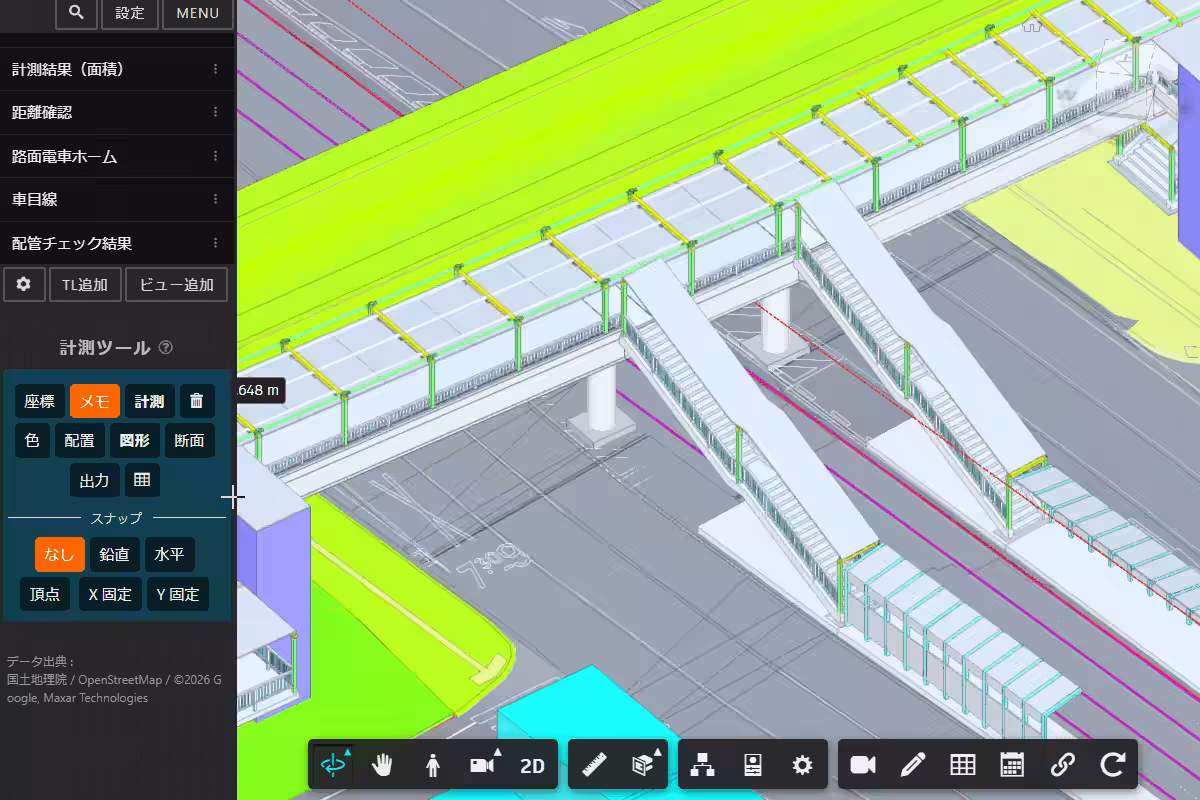Screen dimensions: 1200x800
Task: Open the 設定 settings button
Action: 130,13
